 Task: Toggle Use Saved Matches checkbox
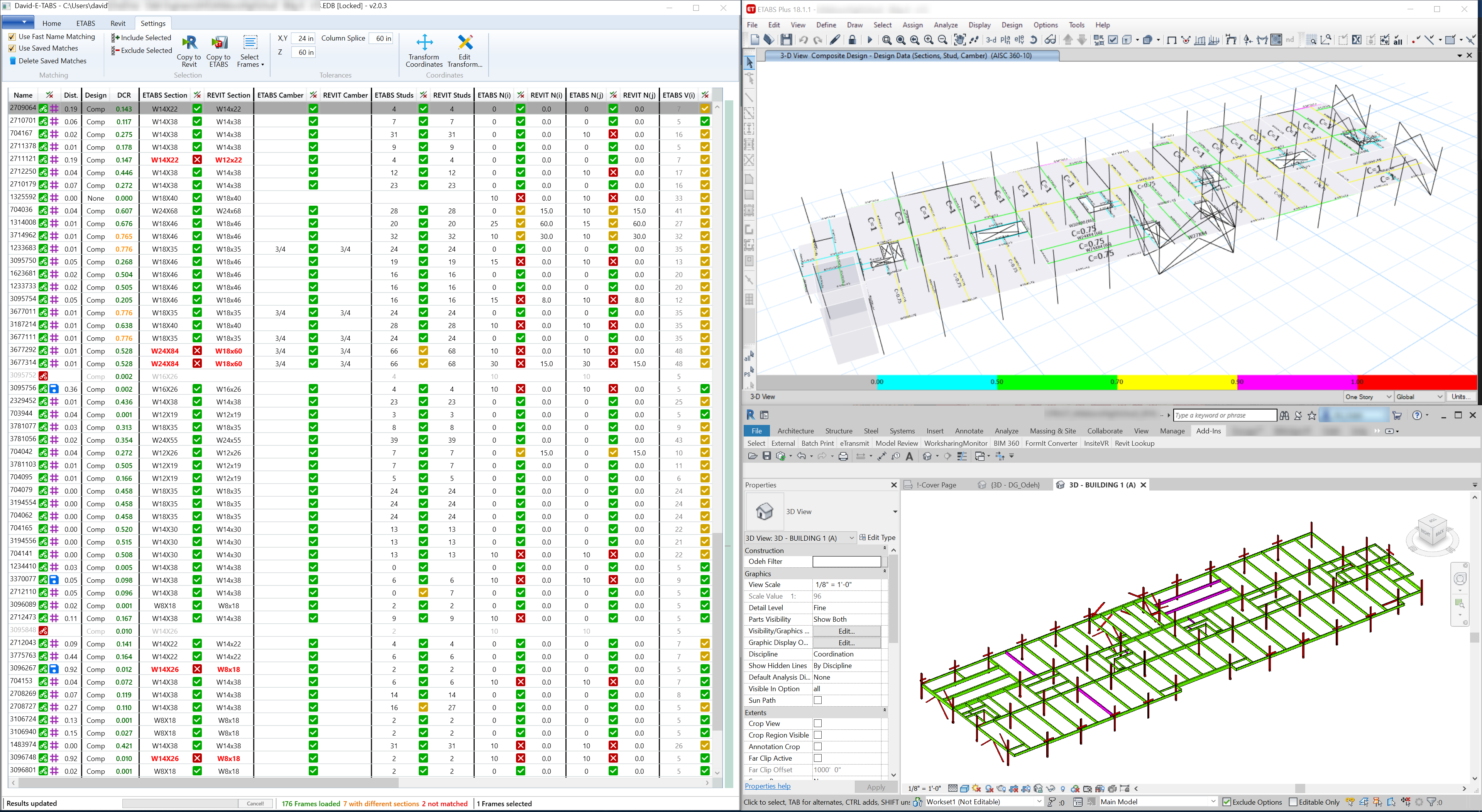[x=12, y=48]
